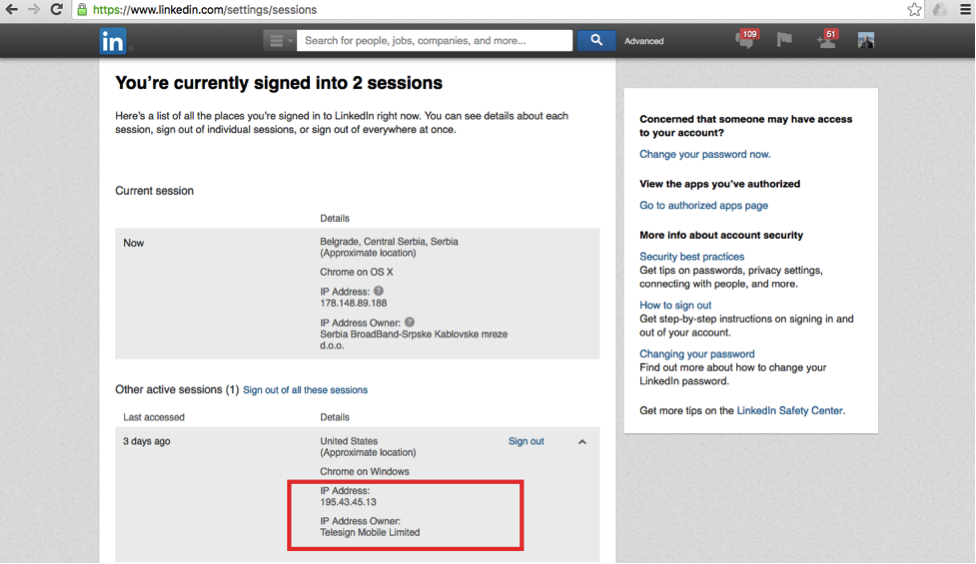This screenshot has height=564, width=976.
Task: Click the IP Address Owner help icon
Action: (410, 322)
